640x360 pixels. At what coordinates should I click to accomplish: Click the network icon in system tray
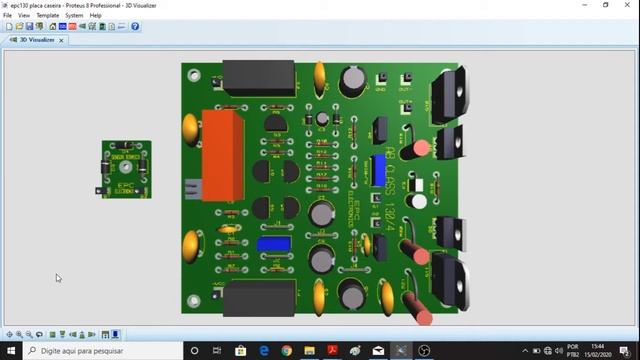548,351
